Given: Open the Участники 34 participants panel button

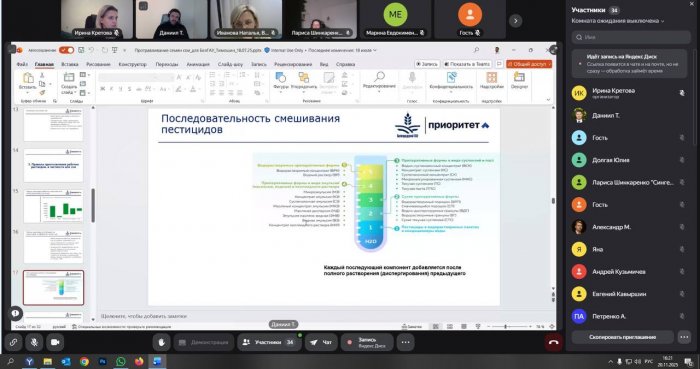Looking at the screenshot, I should coord(269,342).
